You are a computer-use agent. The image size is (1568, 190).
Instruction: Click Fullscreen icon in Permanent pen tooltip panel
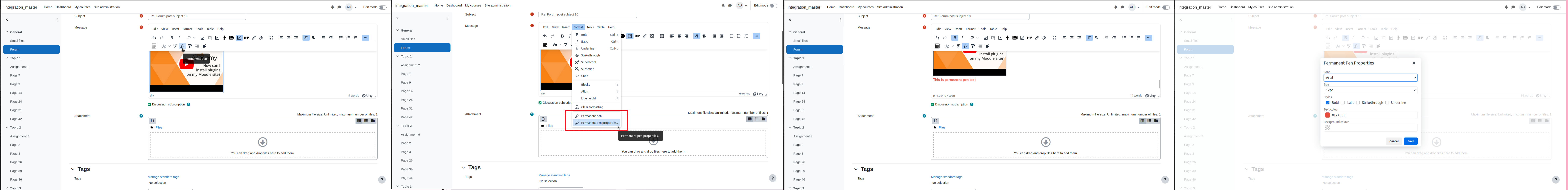point(271,38)
